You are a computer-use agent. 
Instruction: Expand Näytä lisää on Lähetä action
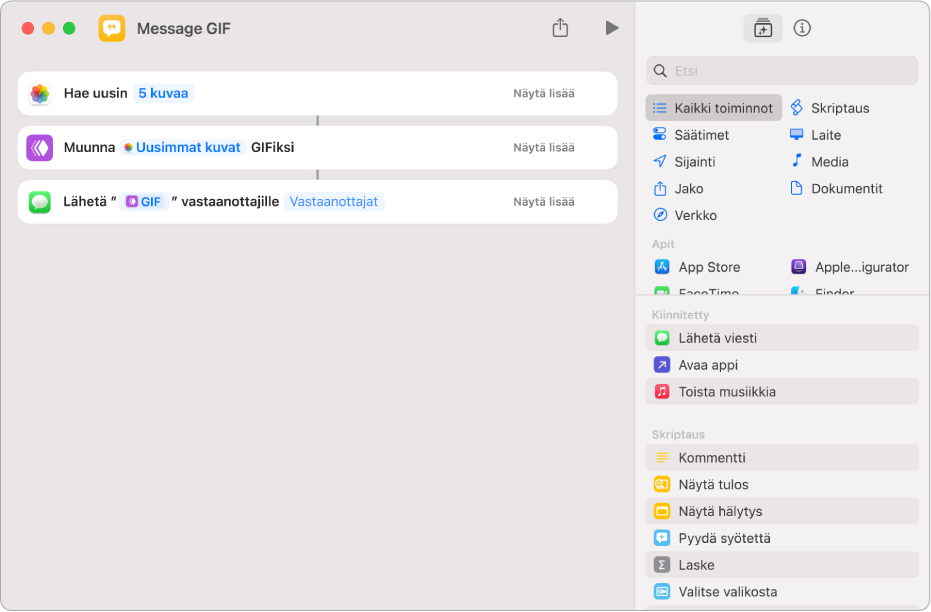coord(544,202)
